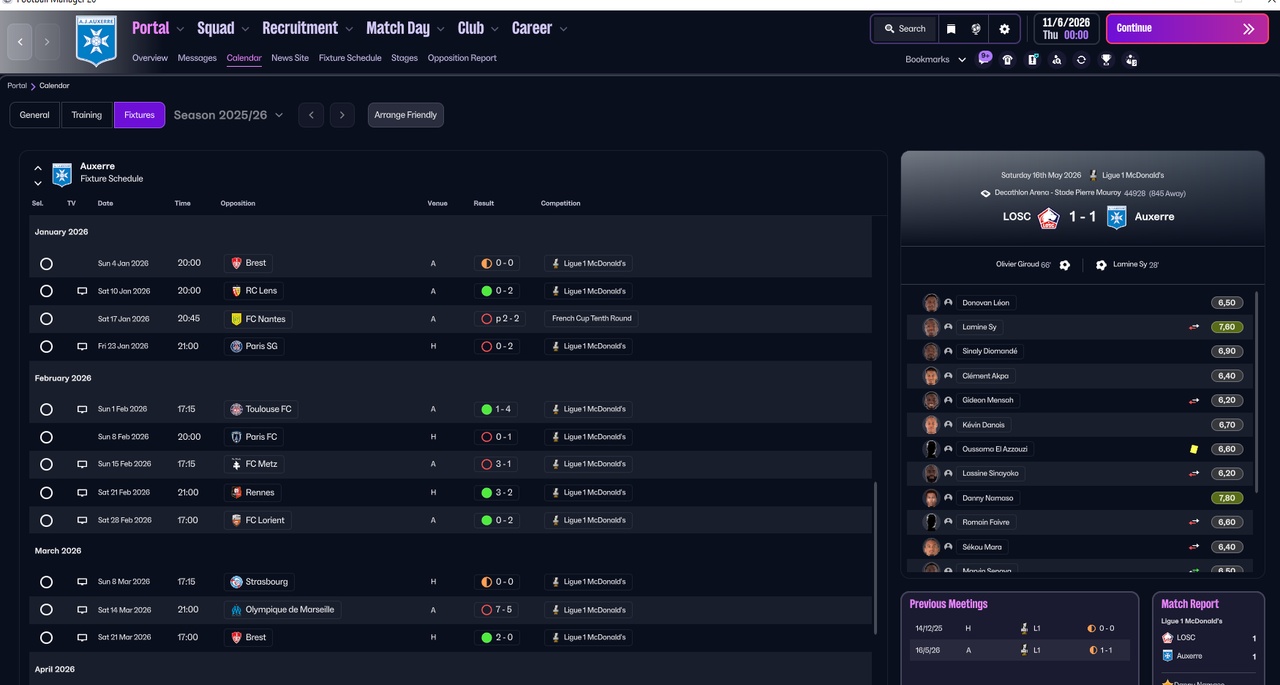Switch calendar view to General tab

coord(35,115)
